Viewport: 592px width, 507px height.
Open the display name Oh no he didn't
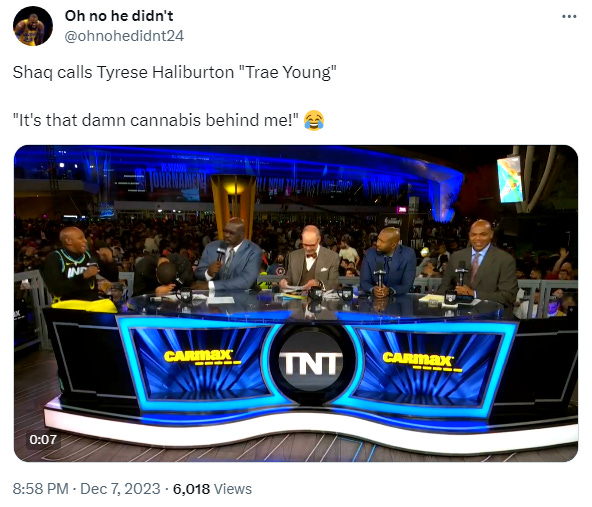[x=119, y=16]
